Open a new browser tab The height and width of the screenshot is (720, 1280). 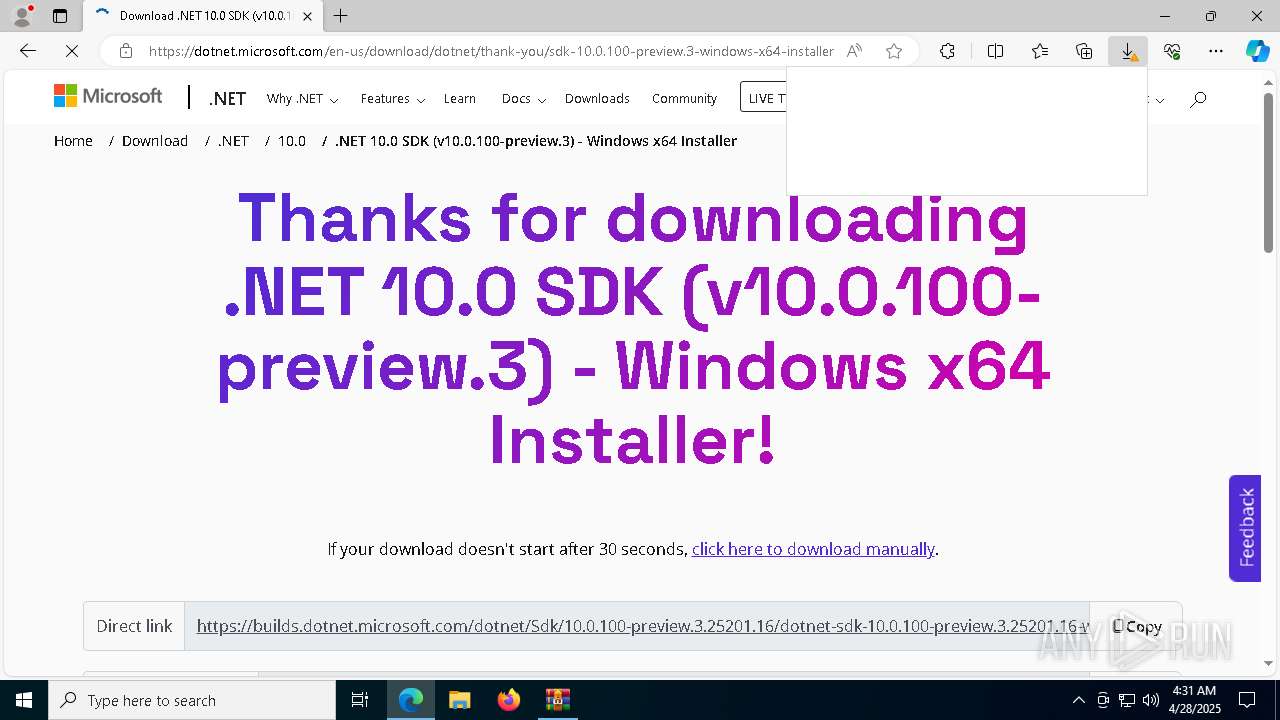tap(341, 16)
